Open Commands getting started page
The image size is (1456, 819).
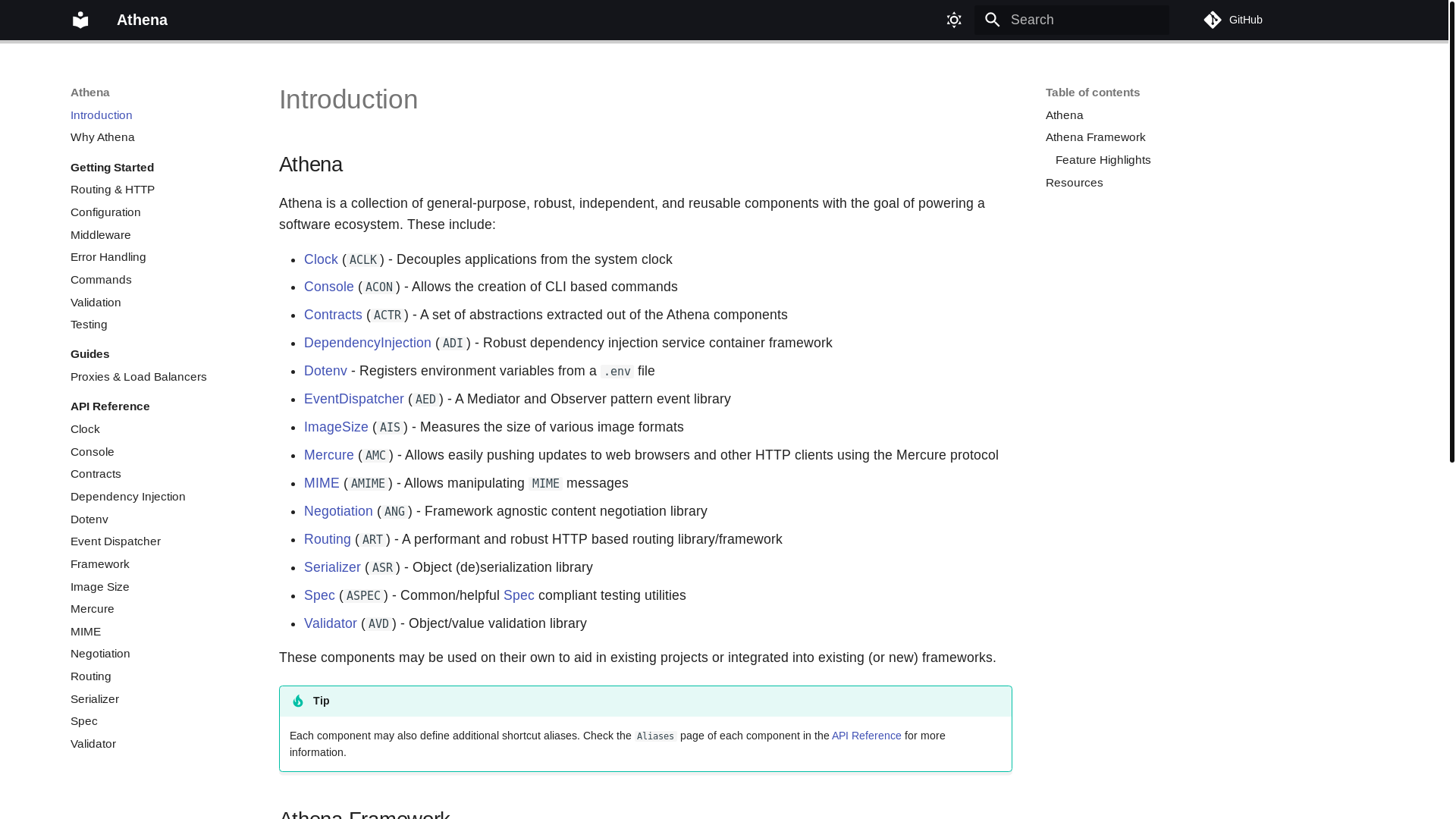101,280
